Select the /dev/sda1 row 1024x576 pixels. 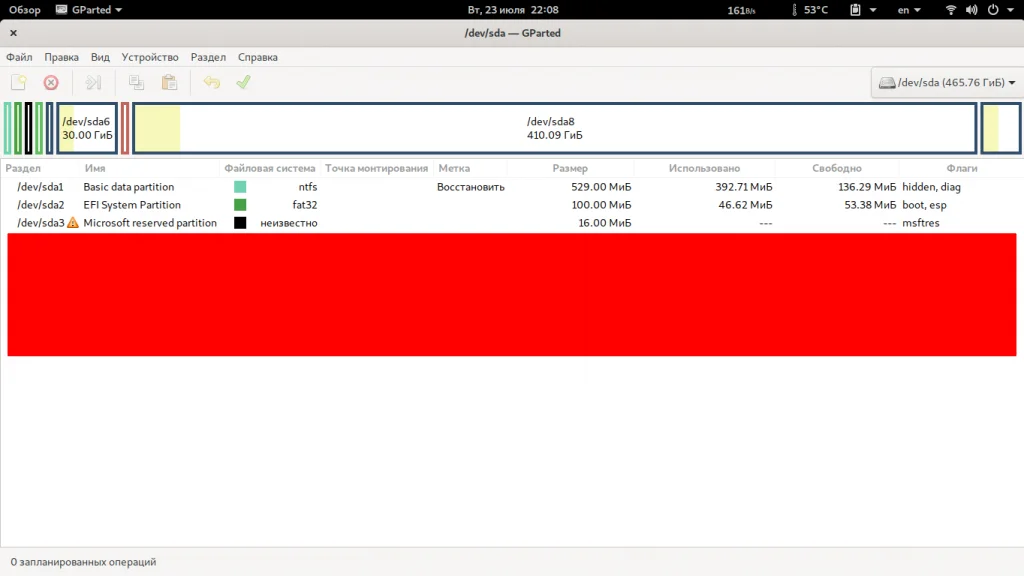coord(512,187)
